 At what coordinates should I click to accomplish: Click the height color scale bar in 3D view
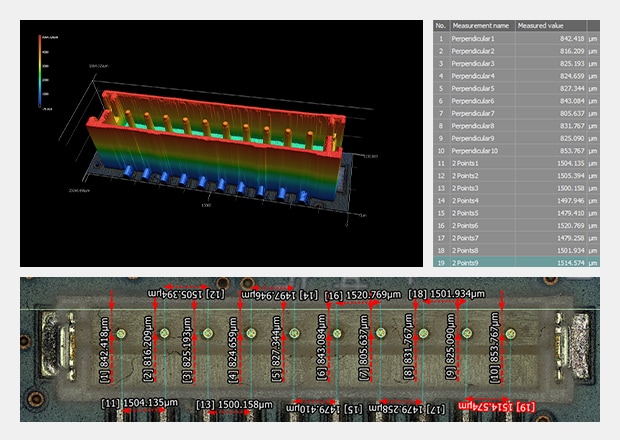tap(41, 68)
